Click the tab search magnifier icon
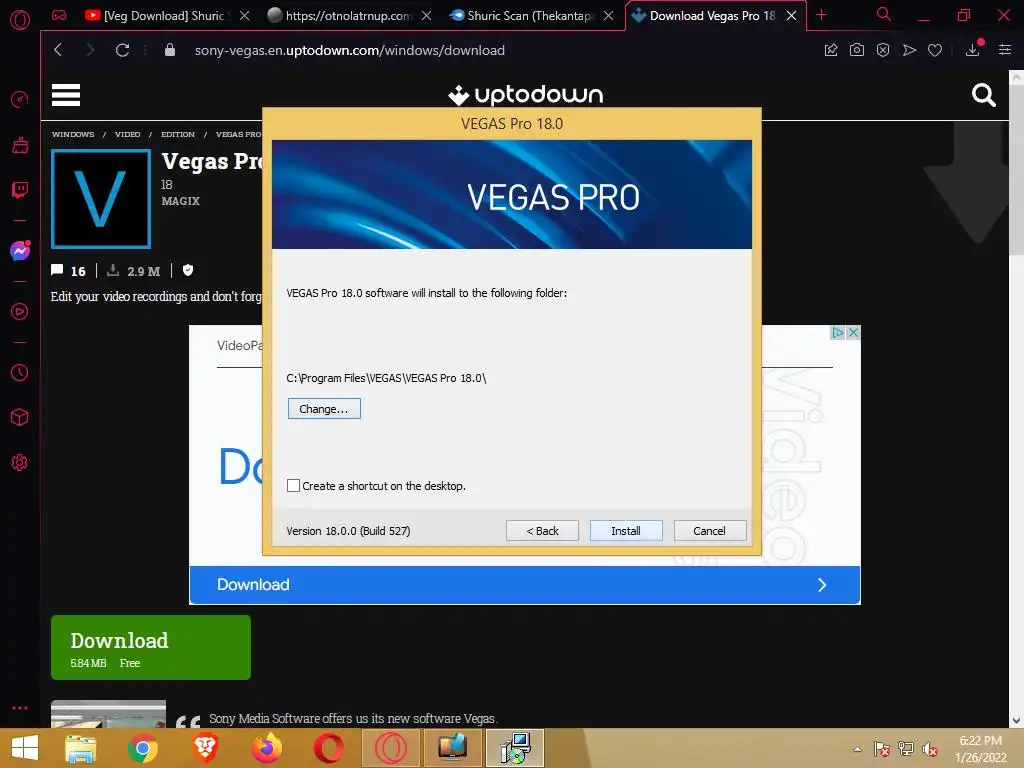Image resolution: width=1024 pixels, height=768 pixels. tap(884, 14)
